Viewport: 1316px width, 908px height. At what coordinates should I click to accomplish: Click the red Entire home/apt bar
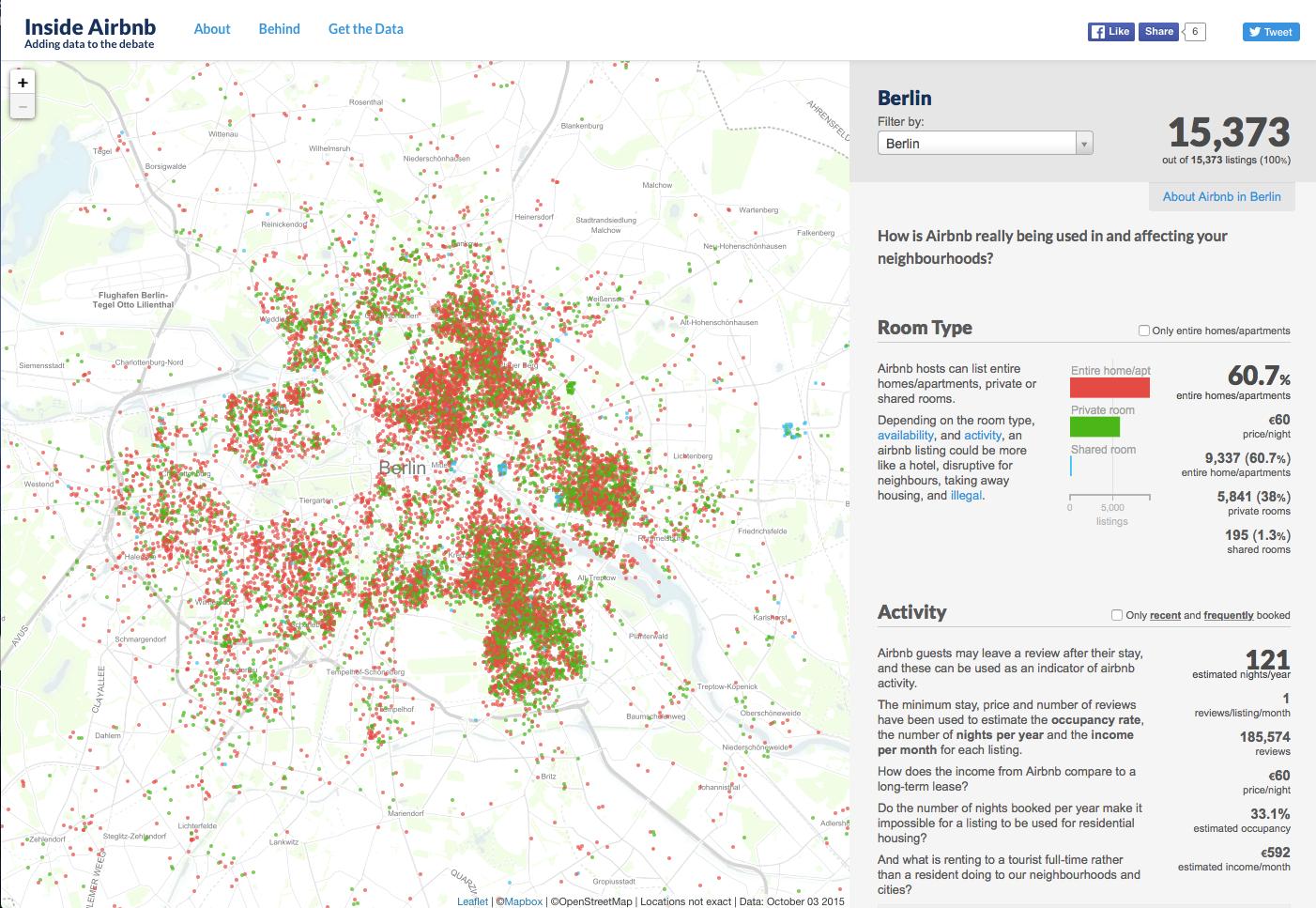click(1109, 388)
